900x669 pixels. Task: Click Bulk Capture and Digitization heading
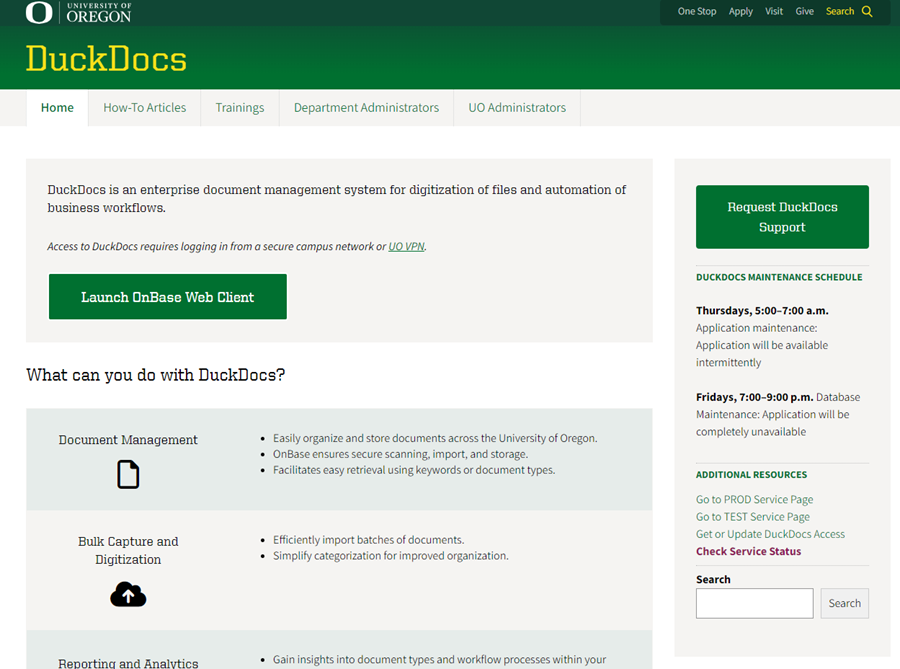tap(128, 550)
